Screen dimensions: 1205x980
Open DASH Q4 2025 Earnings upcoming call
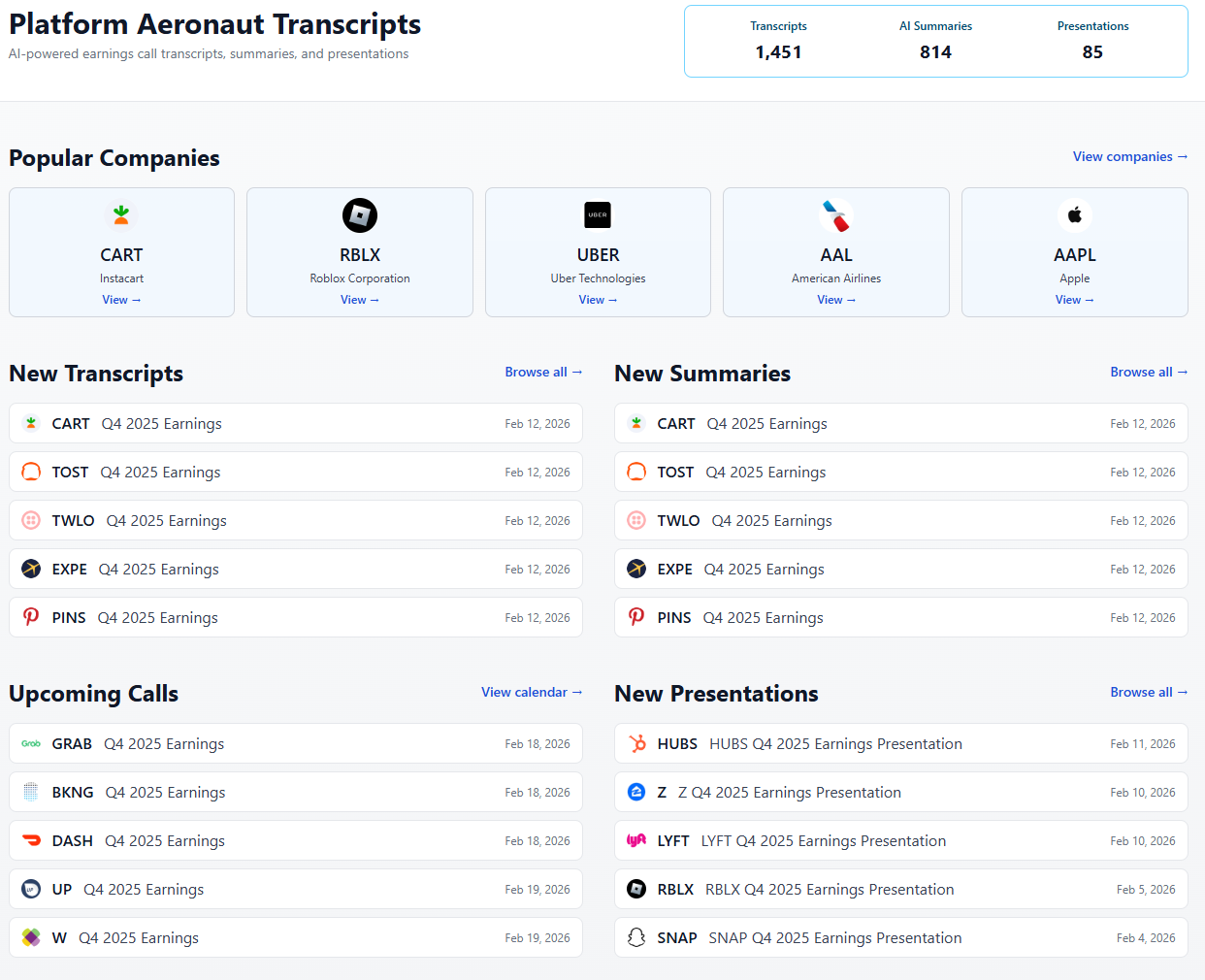pos(296,840)
